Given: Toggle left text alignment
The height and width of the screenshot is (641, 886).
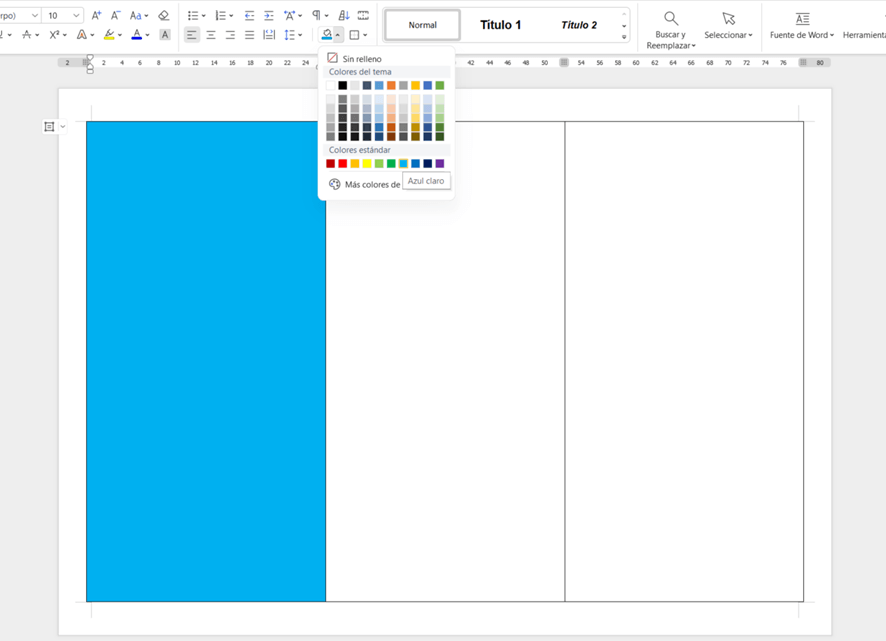Looking at the screenshot, I should click(x=192, y=35).
